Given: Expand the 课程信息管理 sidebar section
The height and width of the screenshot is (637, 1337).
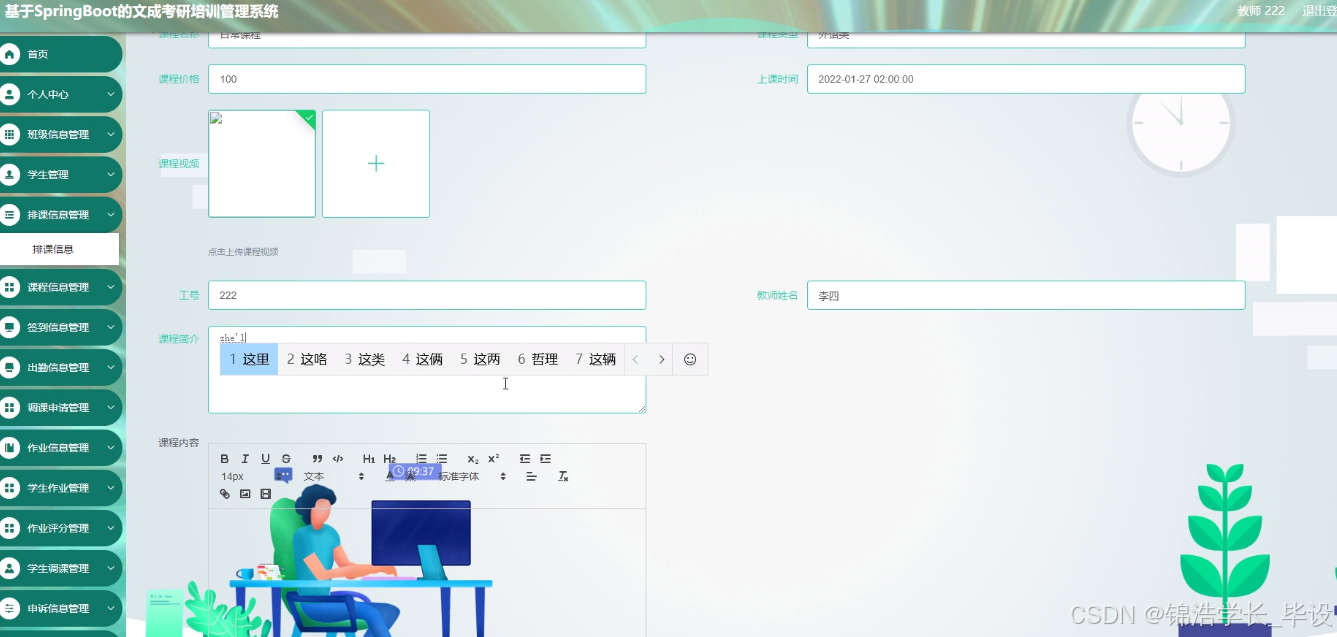Looking at the screenshot, I should [x=62, y=287].
